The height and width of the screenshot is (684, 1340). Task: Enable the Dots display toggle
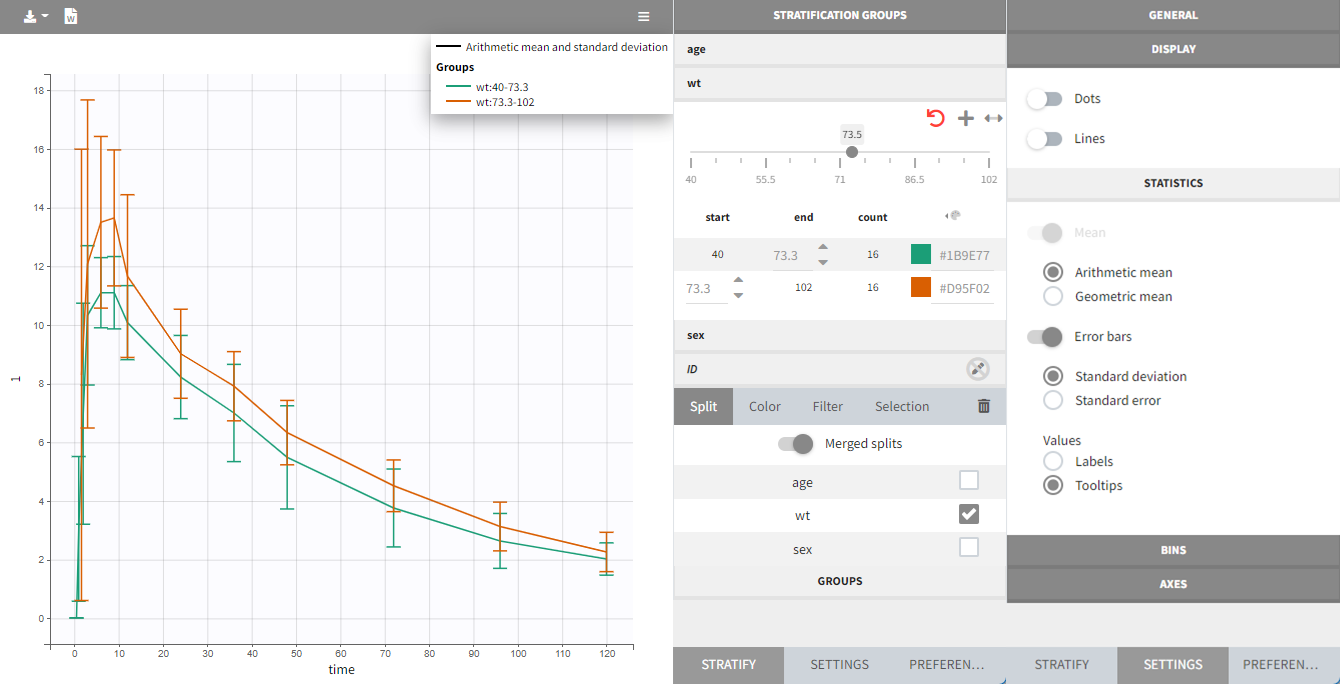[x=1045, y=99]
